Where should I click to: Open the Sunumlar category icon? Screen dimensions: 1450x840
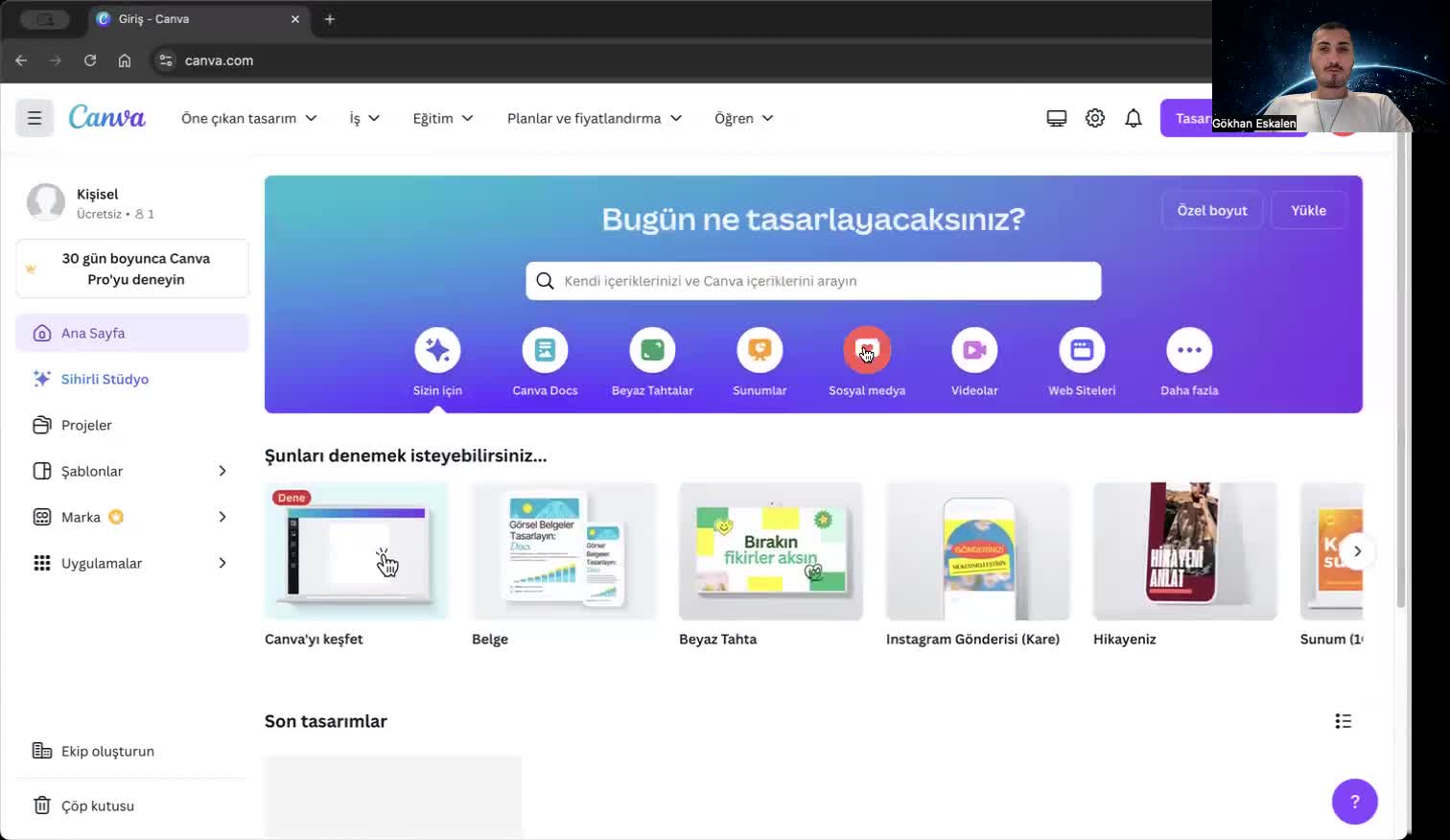760,350
